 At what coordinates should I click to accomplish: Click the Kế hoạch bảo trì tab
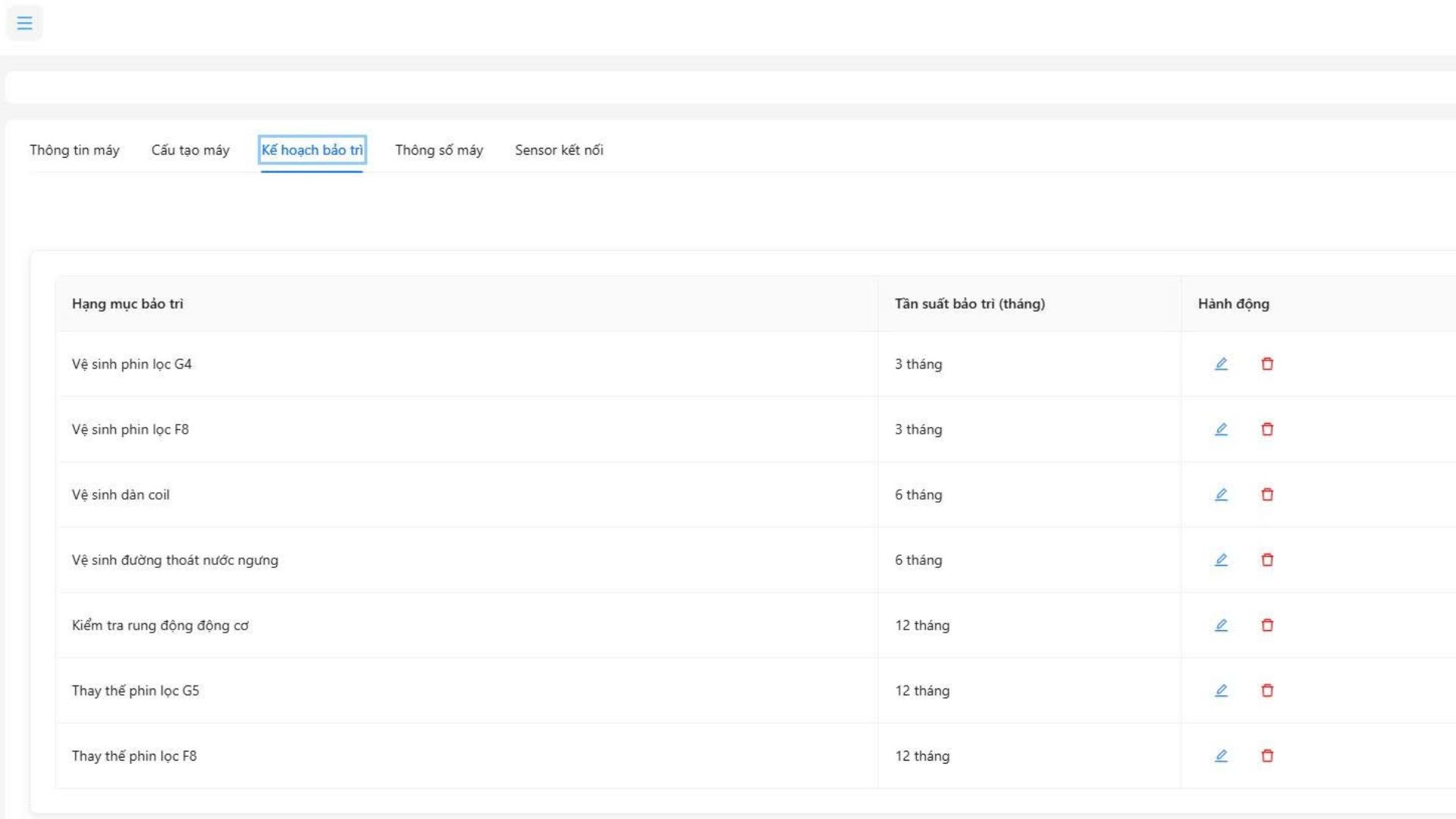pyautogui.click(x=312, y=150)
